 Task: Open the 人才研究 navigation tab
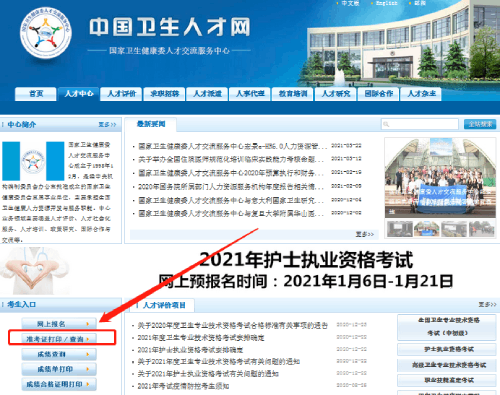tap(336, 94)
